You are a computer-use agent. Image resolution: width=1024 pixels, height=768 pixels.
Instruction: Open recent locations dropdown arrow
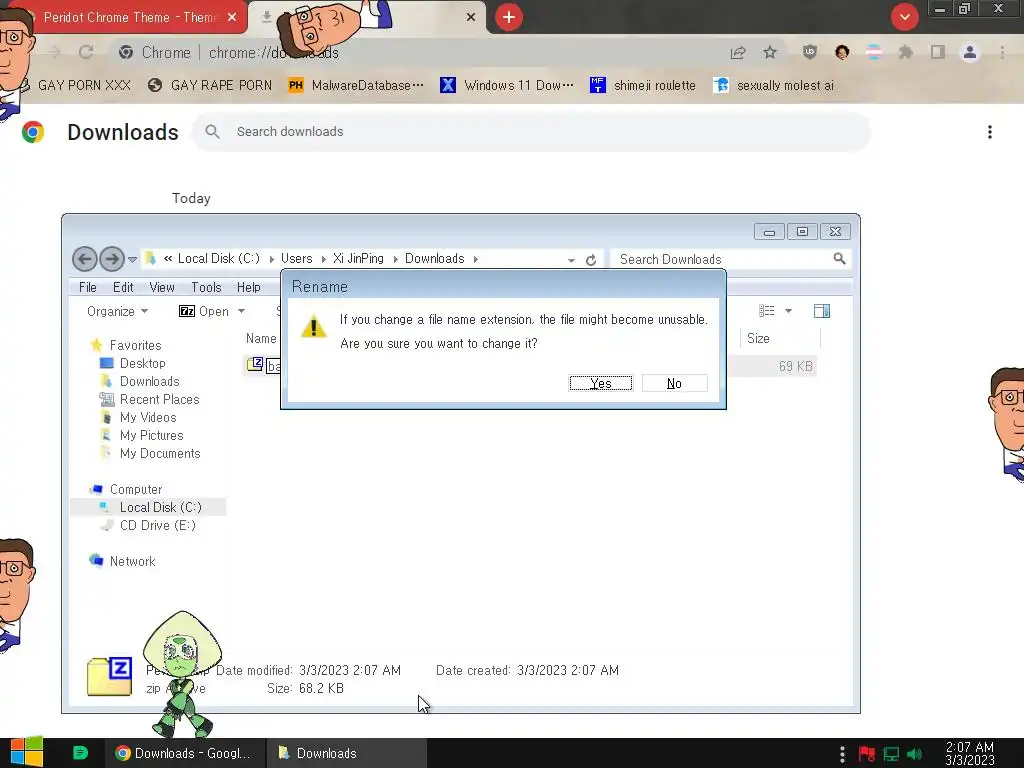(133, 260)
